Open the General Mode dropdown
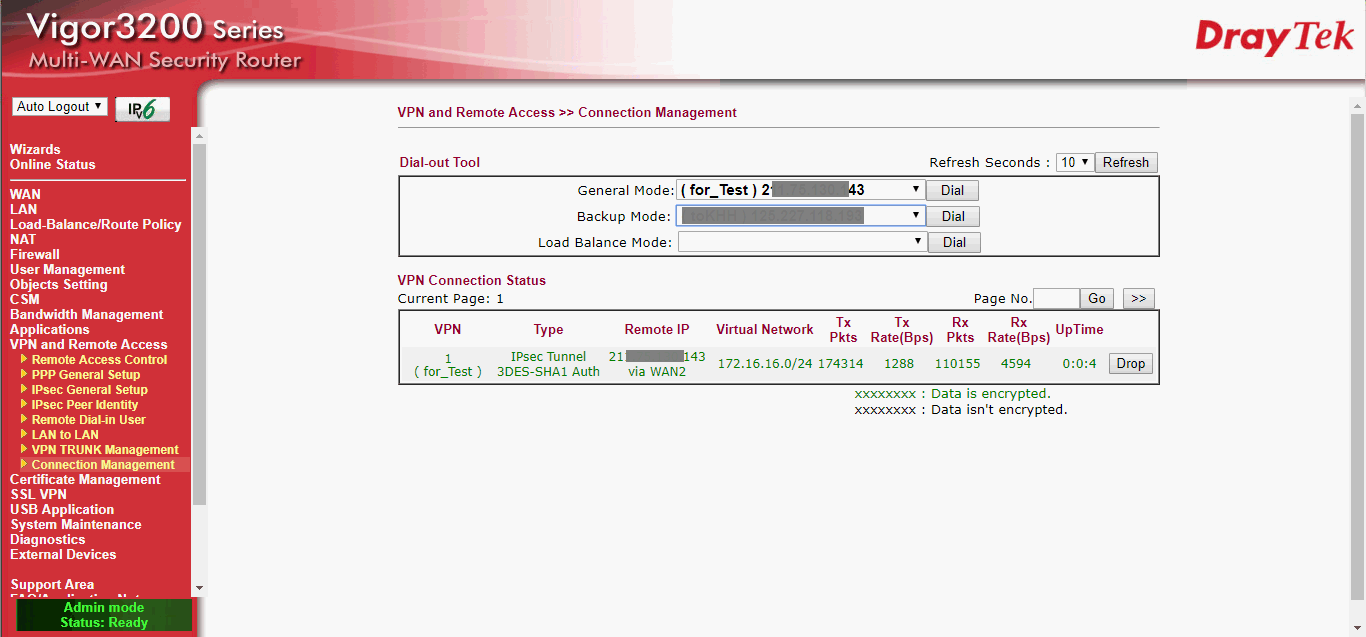 click(x=801, y=190)
